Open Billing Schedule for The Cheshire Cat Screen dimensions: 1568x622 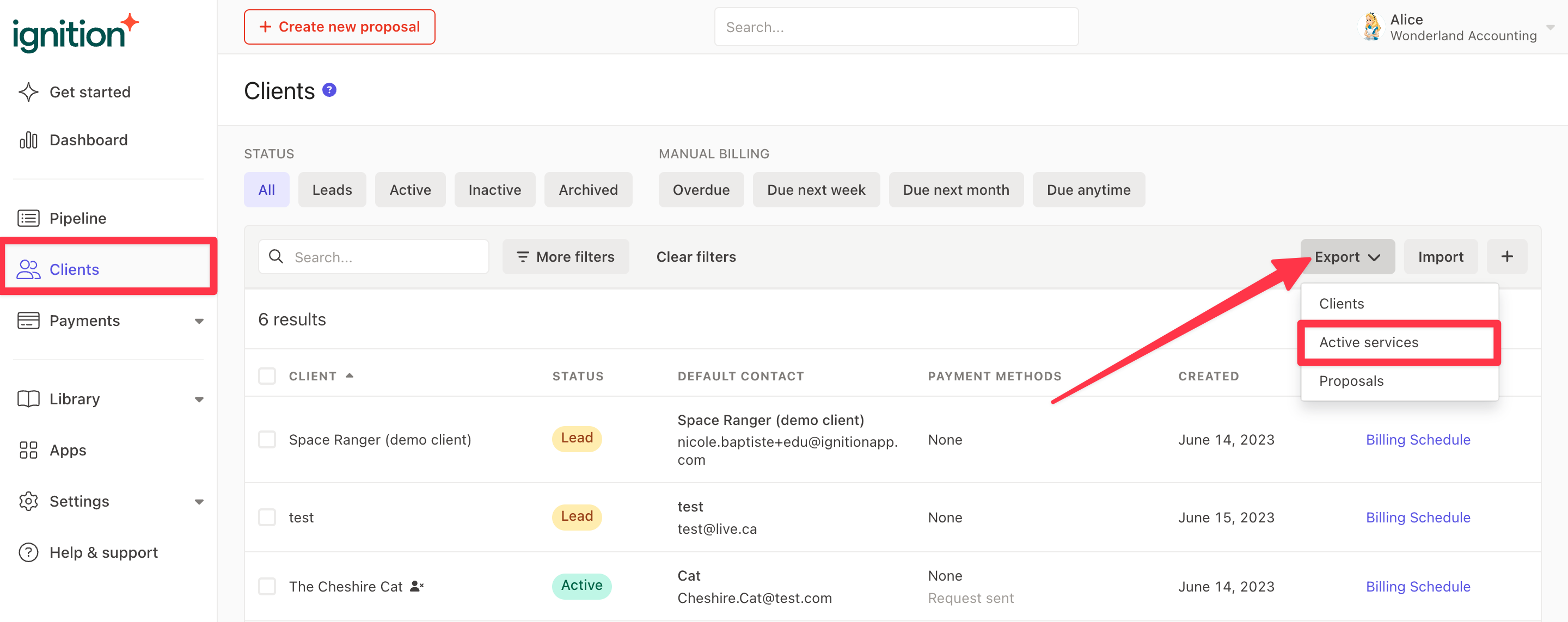click(x=1418, y=586)
